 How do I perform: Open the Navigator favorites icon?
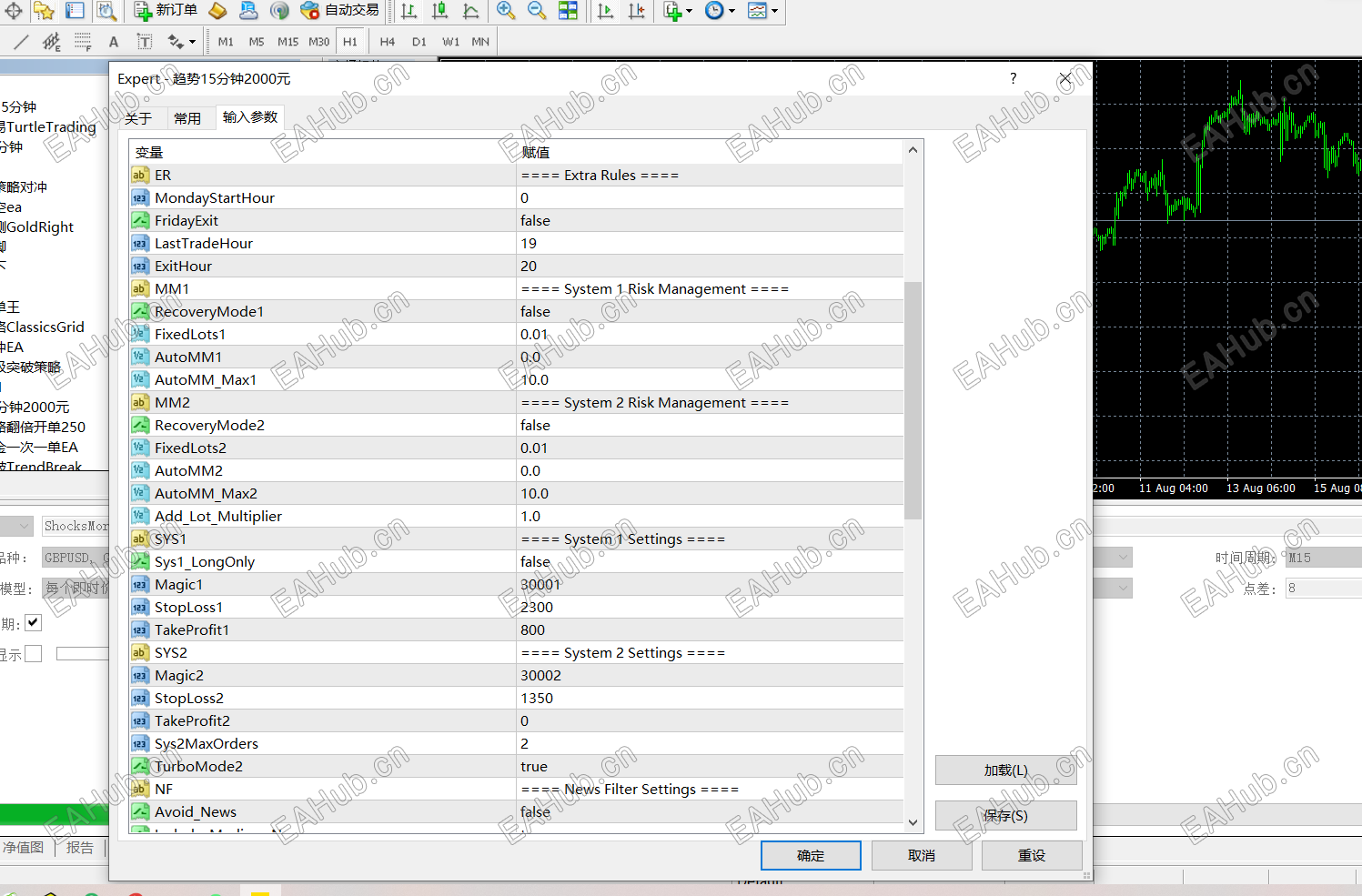(x=44, y=11)
